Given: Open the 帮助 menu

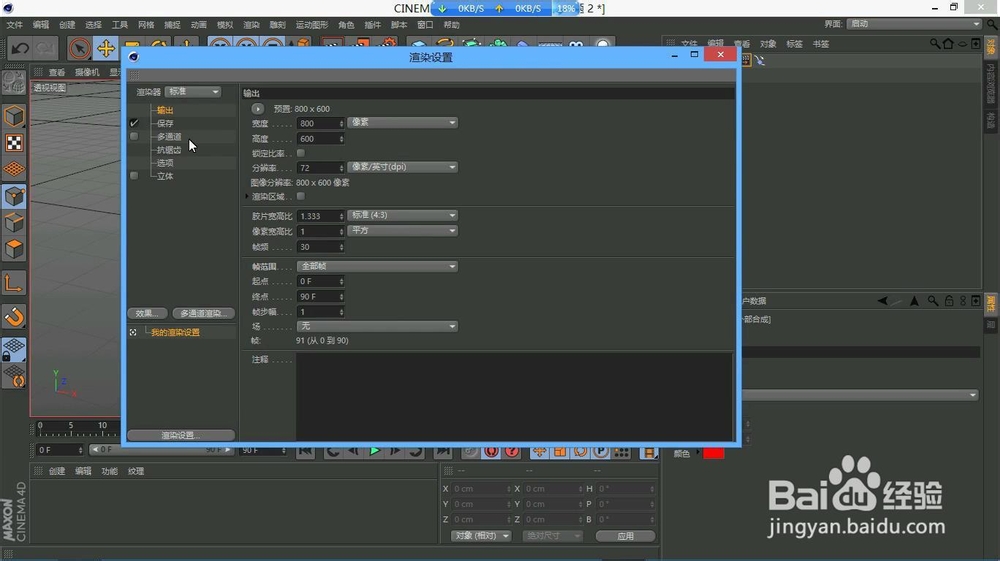Looking at the screenshot, I should pos(452,25).
